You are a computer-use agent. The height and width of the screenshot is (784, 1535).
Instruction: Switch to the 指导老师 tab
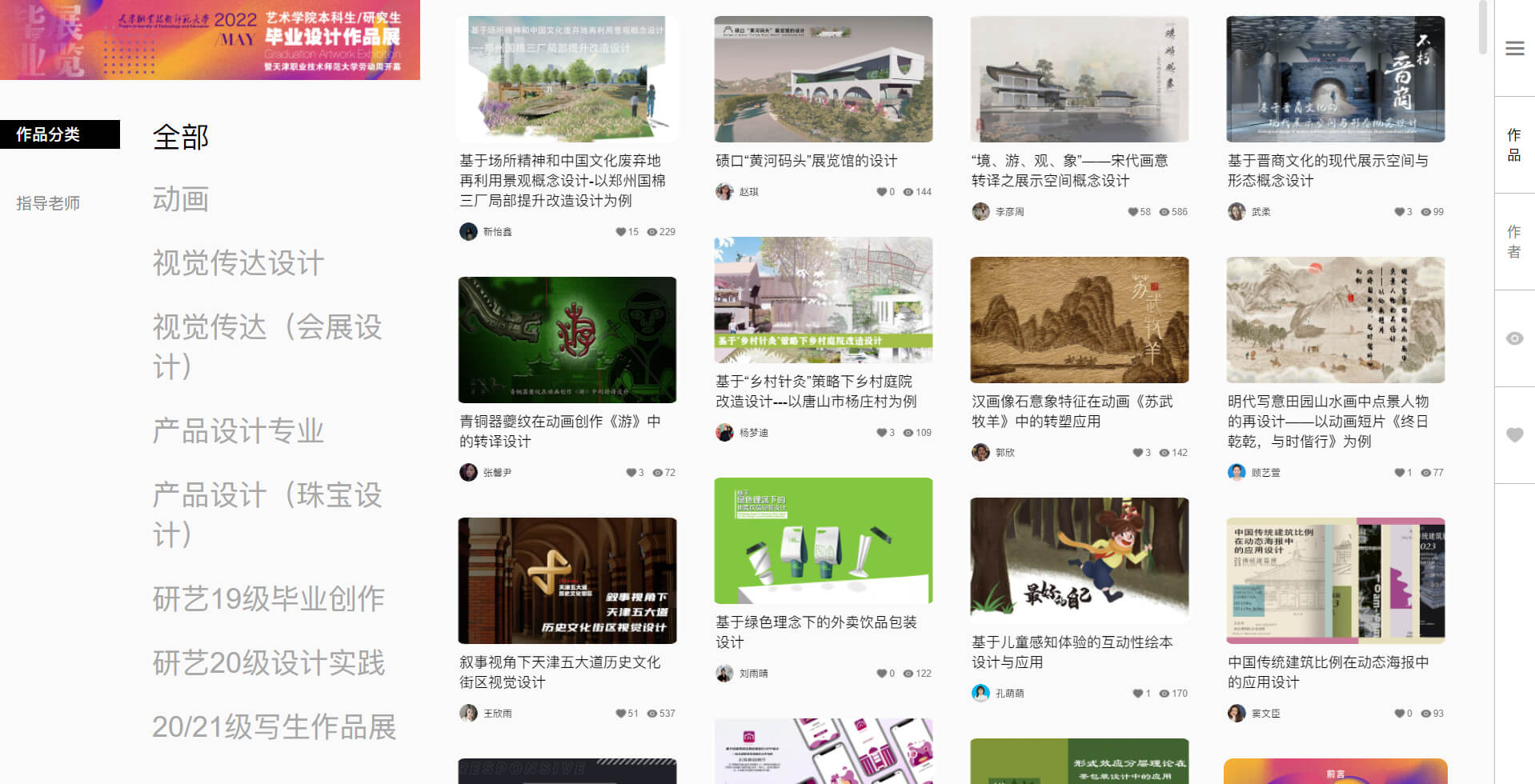point(48,203)
